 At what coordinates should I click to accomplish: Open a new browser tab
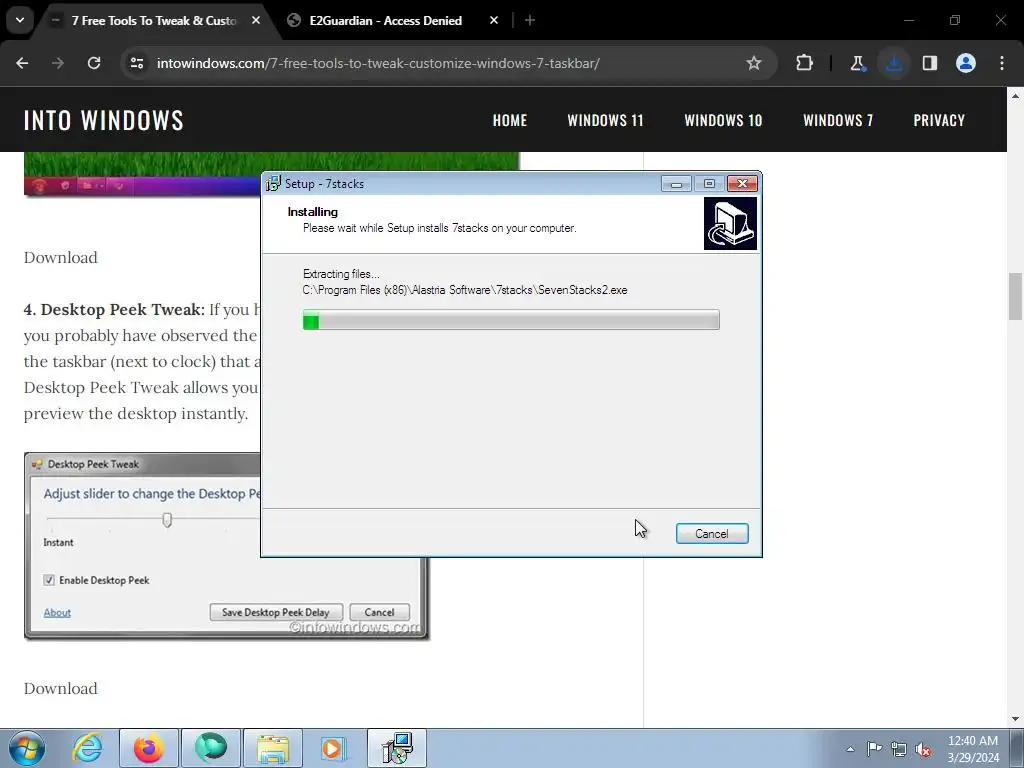point(530,21)
